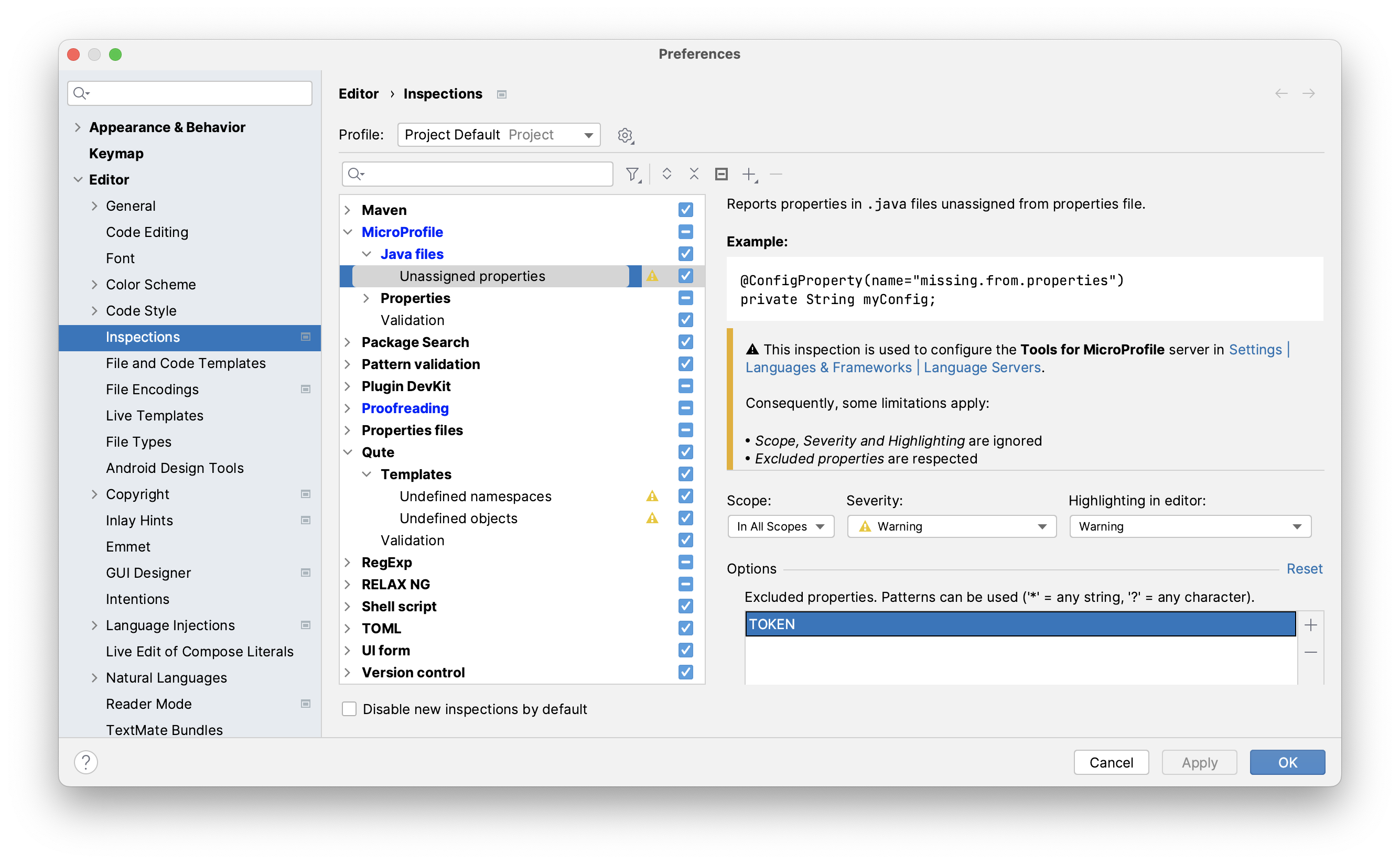Select the Inspections menu item
The image size is (1400, 864).
pyautogui.click(x=143, y=337)
